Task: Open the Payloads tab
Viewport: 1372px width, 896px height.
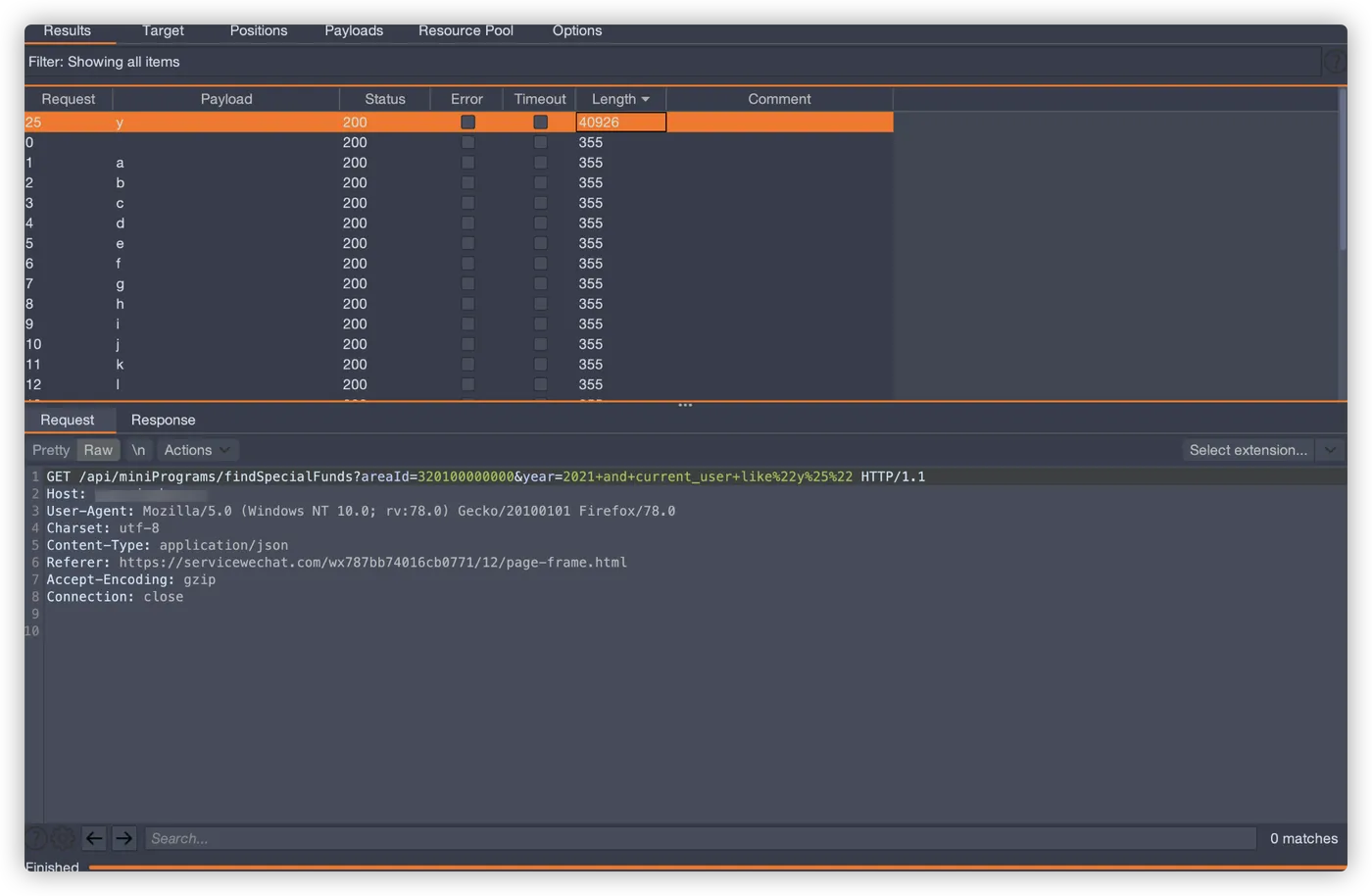Action: click(x=354, y=31)
